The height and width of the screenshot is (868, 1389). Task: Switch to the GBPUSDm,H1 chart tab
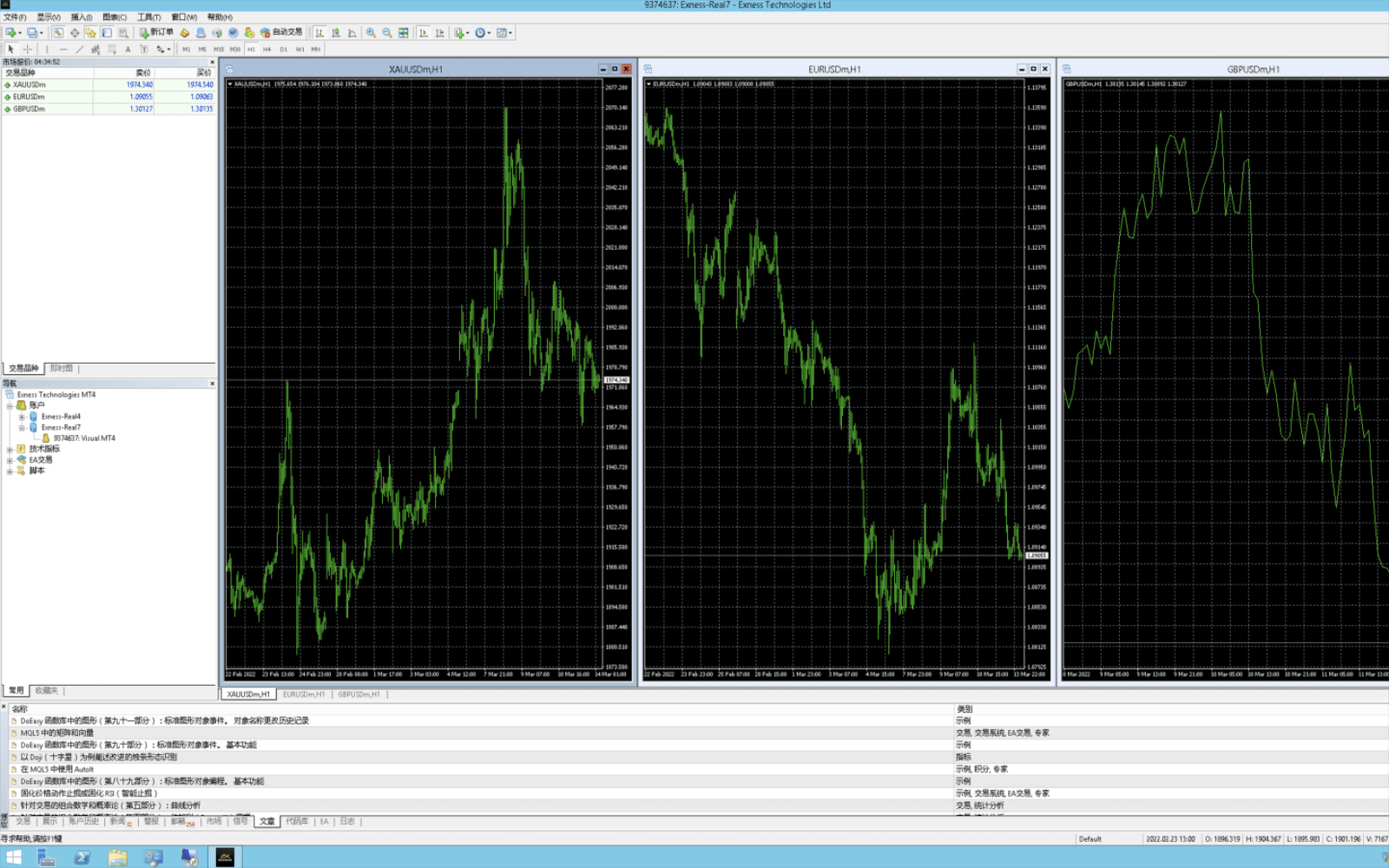click(x=359, y=694)
